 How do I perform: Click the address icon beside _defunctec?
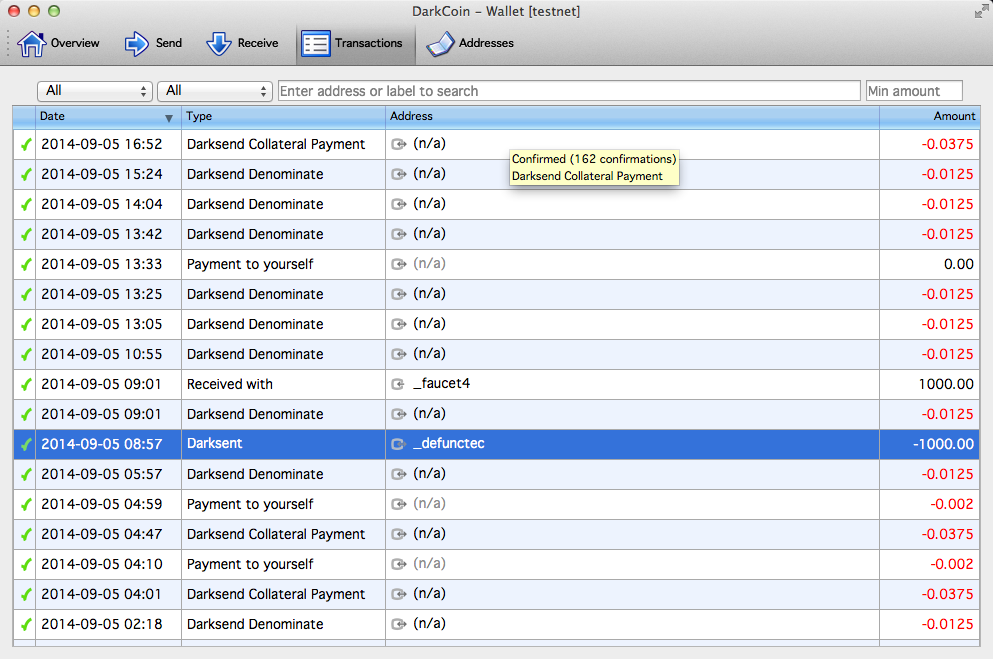pyautogui.click(x=398, y=444)
